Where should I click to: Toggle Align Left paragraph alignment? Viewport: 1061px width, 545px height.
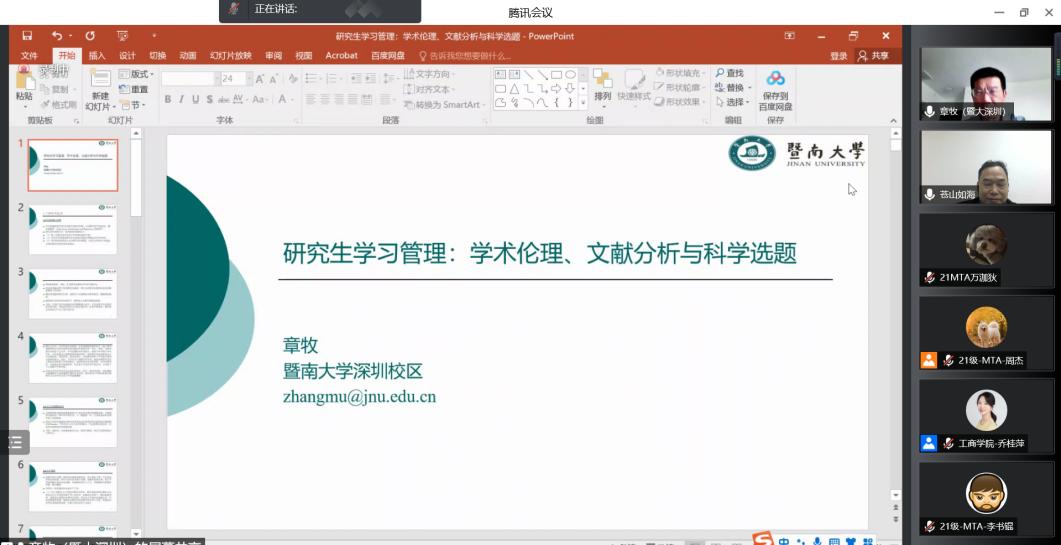311,100
